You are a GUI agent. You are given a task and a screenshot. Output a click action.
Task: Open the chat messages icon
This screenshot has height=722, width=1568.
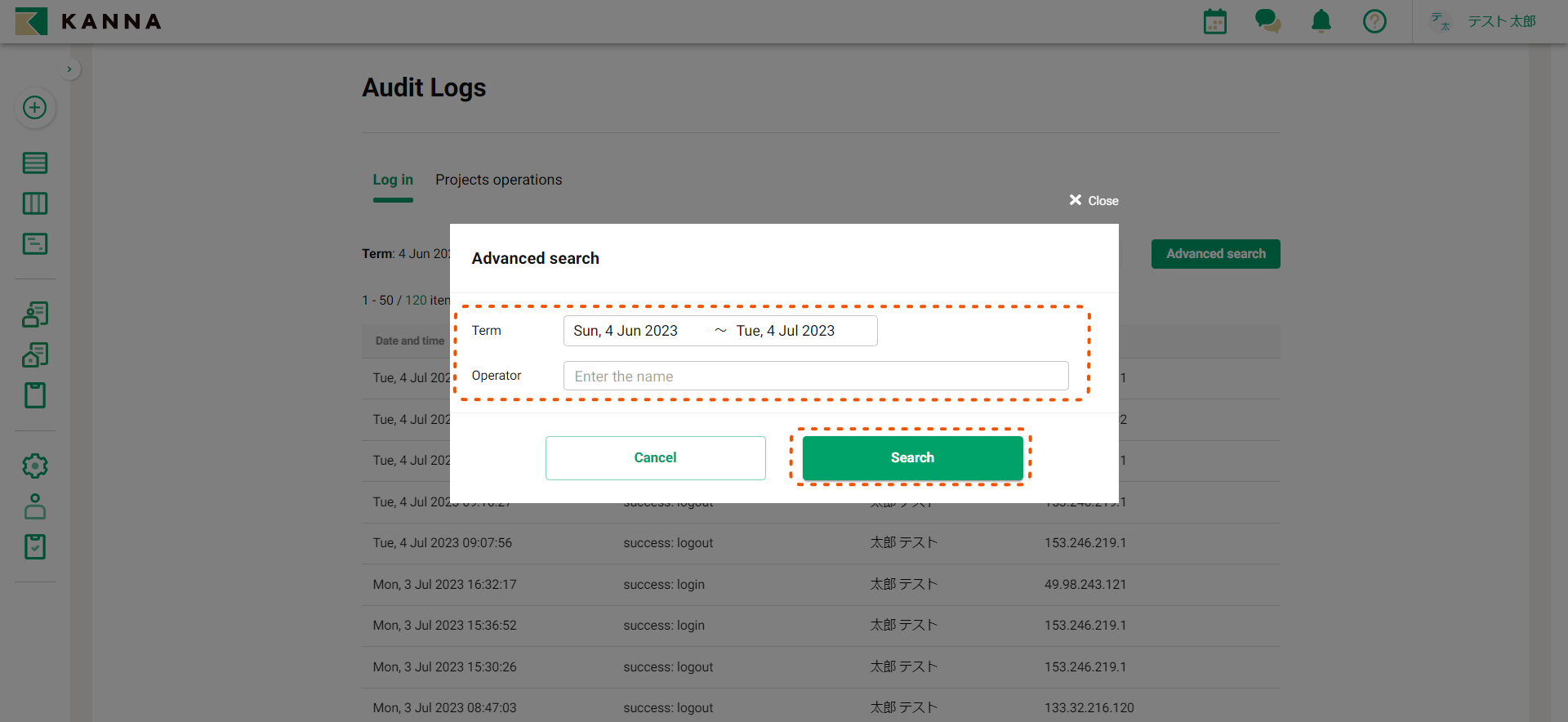tap(1267, 21)
